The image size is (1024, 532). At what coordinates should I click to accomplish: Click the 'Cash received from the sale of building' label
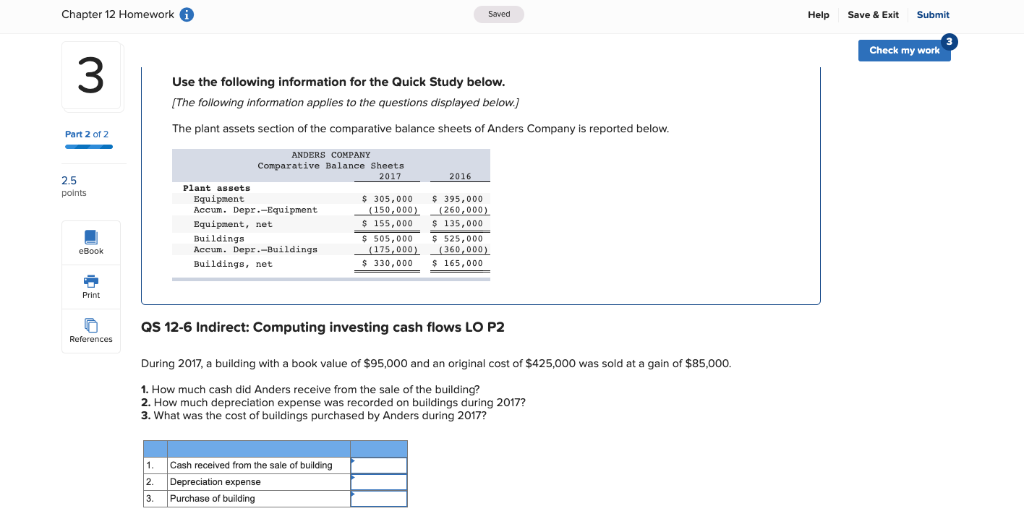[251, 465]
